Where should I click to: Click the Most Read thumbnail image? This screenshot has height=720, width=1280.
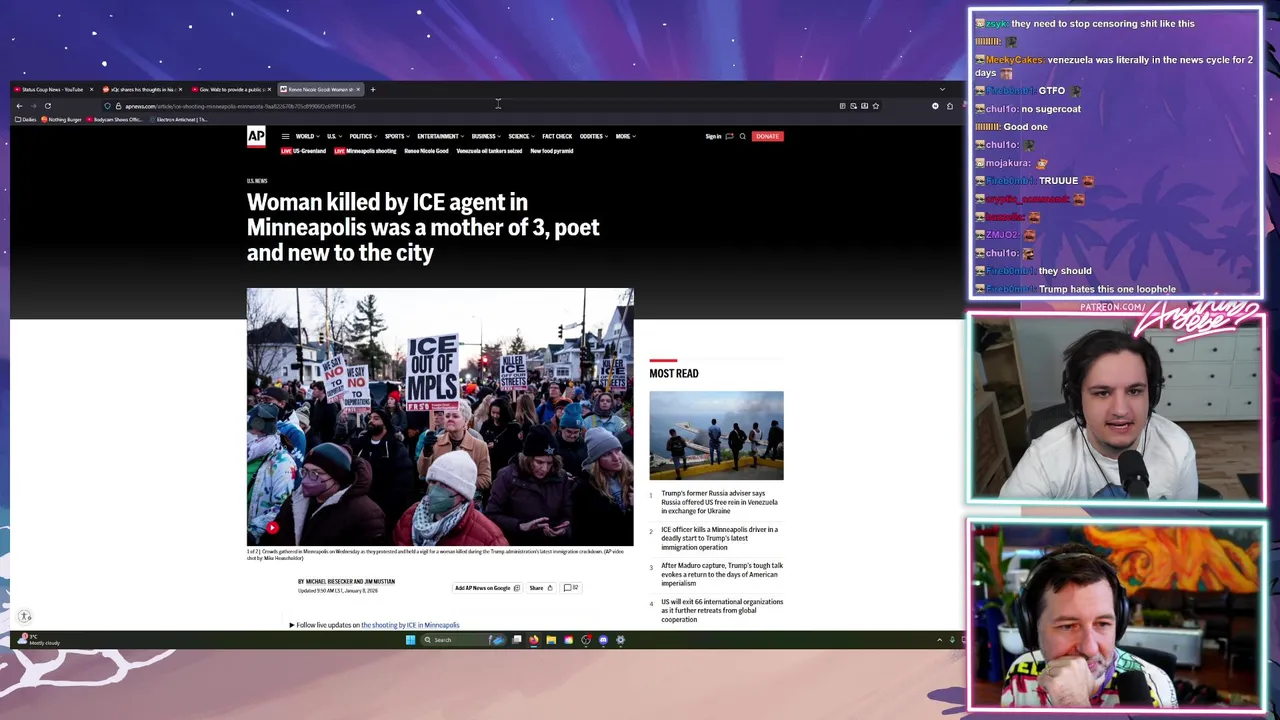pos(716,436)
